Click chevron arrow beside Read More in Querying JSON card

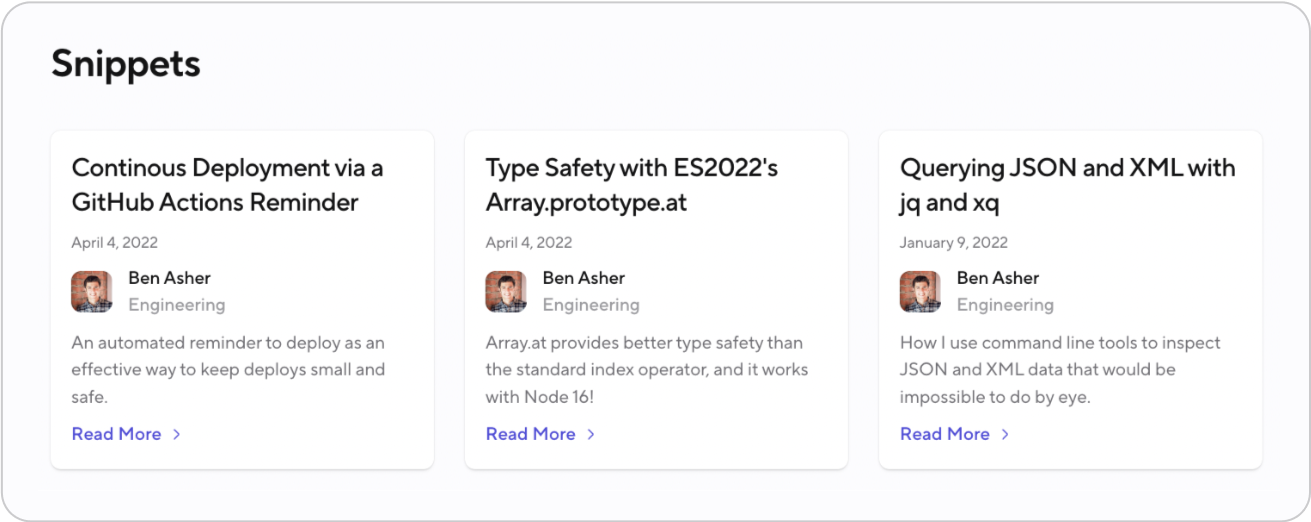(1005, 434)
